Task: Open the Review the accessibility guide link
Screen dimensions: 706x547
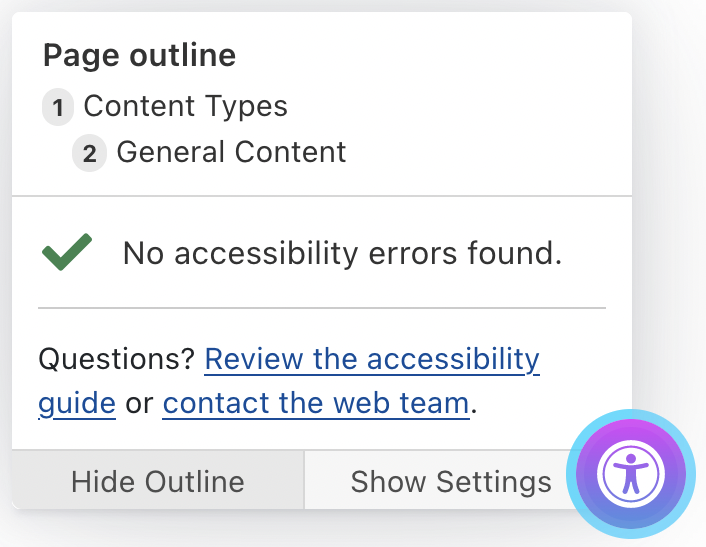Action: pyautogui.click(x=372, y=358)
